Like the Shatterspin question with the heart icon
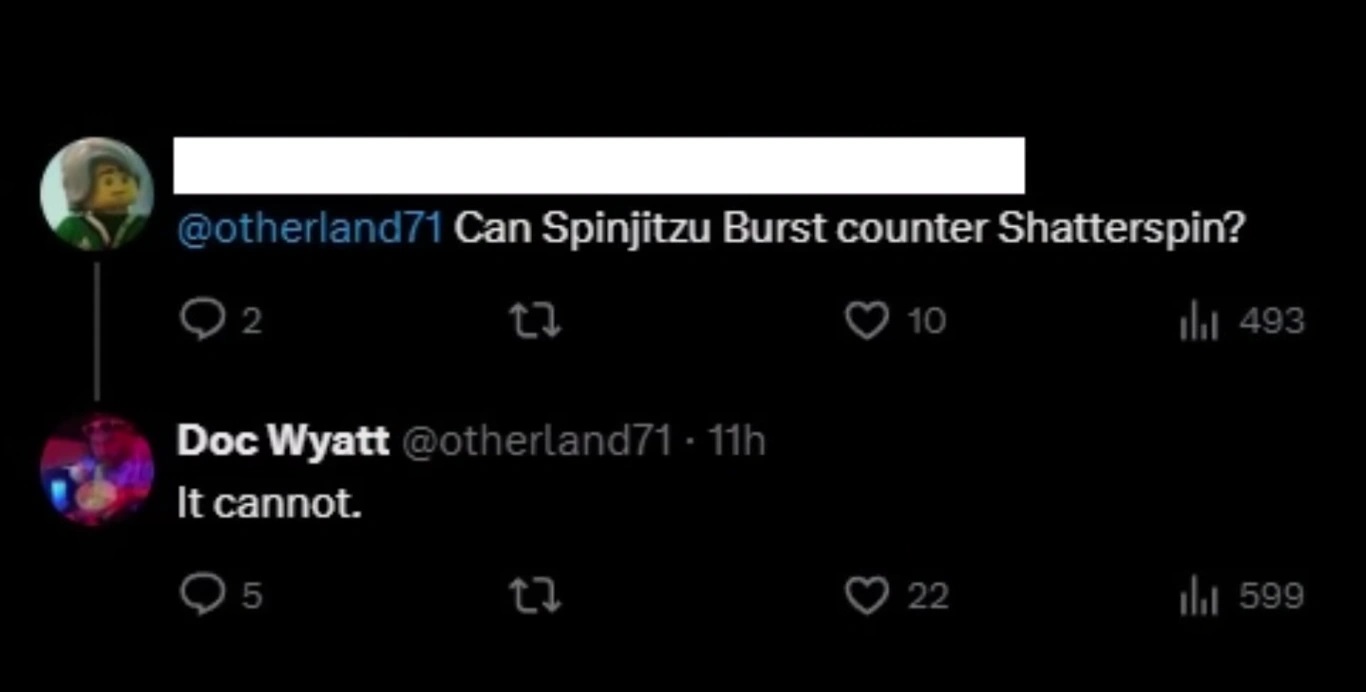 866,321
